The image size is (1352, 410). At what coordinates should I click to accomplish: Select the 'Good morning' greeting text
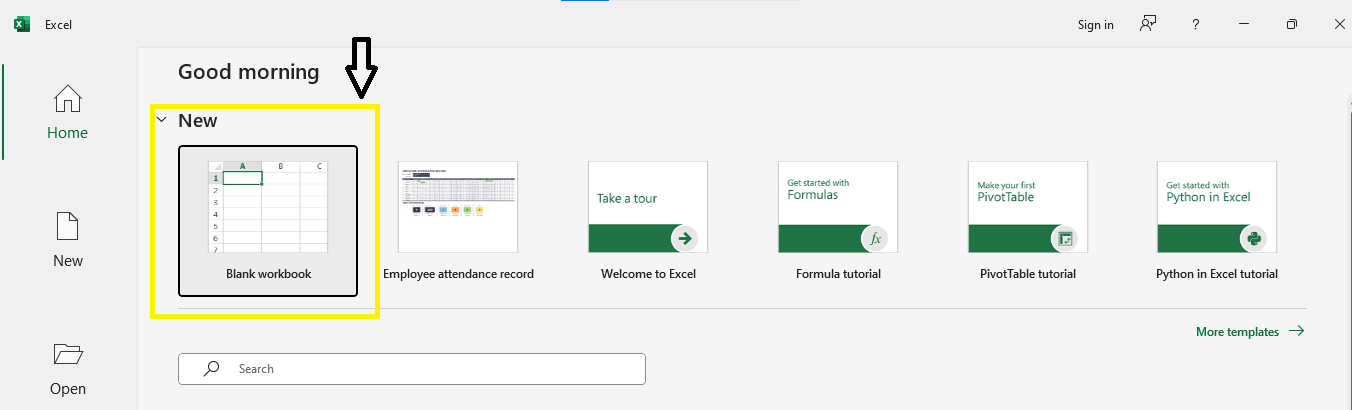tap(249, 72)
